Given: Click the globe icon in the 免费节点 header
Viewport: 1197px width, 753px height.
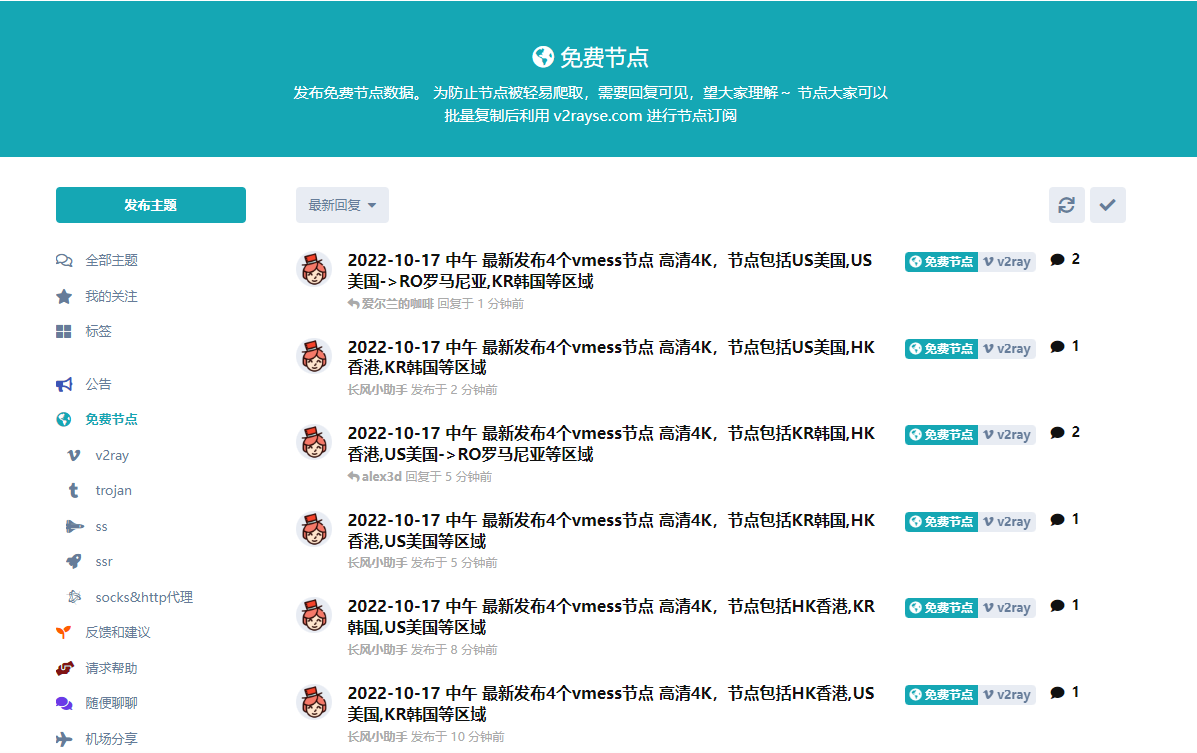Looking at the screenshot, I should pos(543,57).
